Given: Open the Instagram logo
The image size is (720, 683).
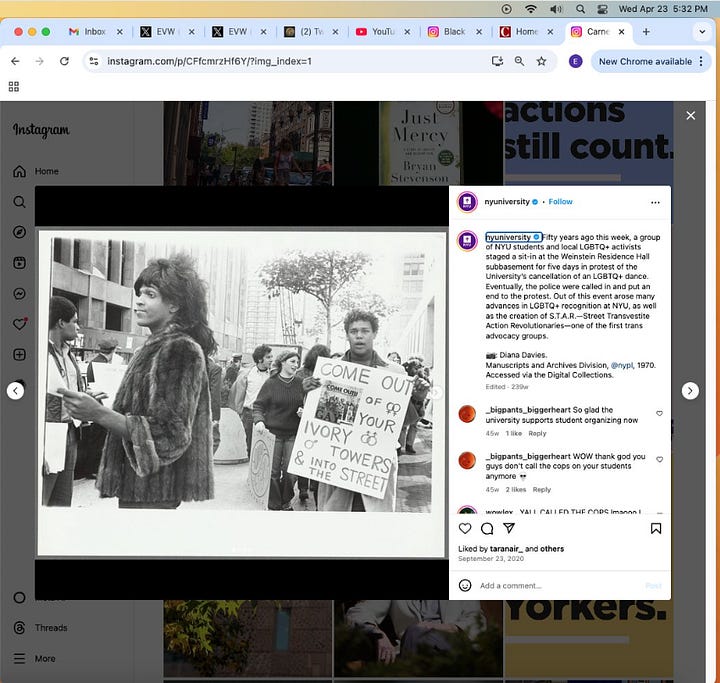Looking at the screenshot, I should (x=41, y=130).
